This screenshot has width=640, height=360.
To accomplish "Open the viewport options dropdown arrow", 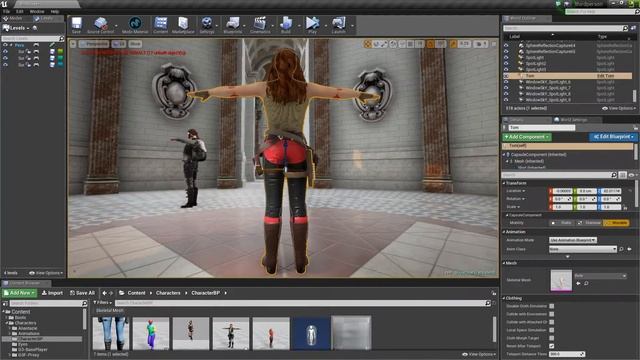I will 73,44.
